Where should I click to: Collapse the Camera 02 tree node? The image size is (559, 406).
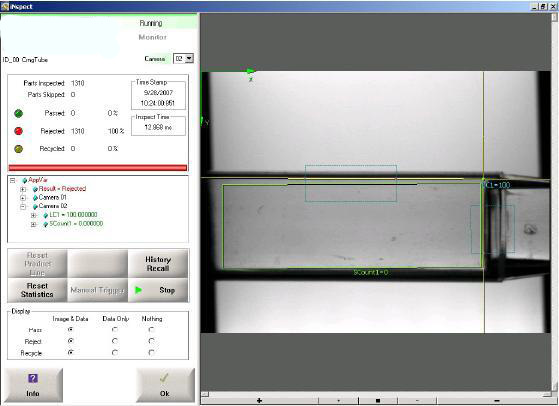tap(23, 206)
